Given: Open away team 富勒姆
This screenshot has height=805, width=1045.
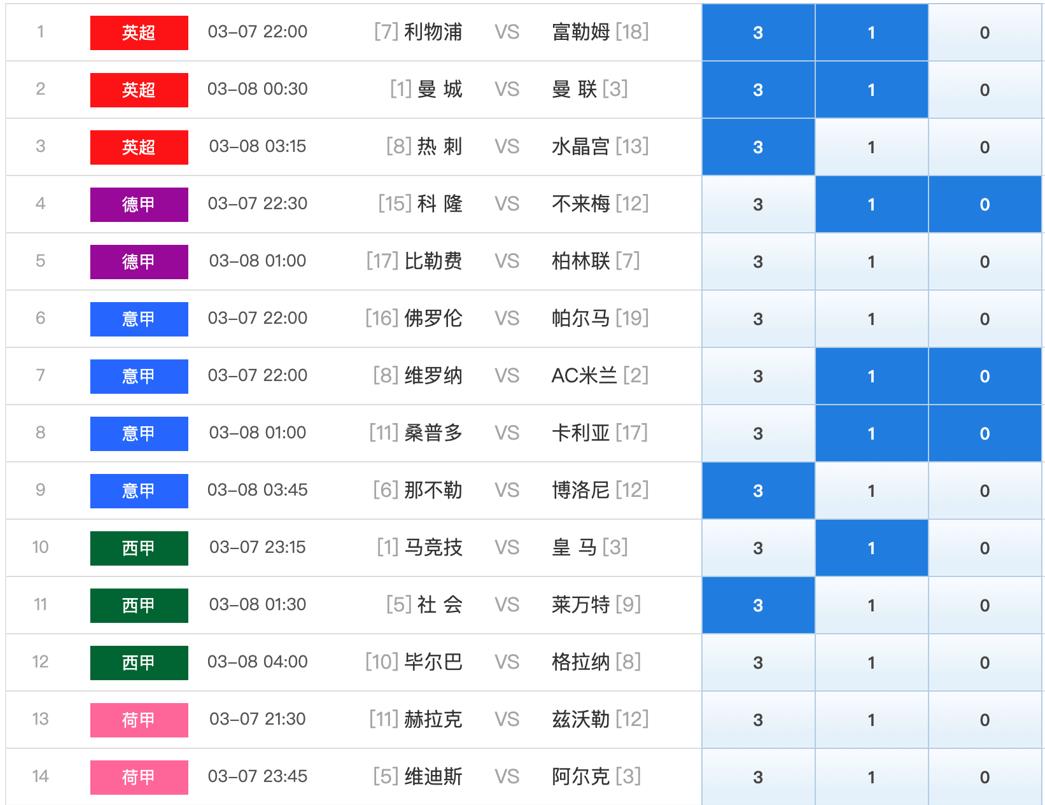Looking at the screenshot, I should 580,31.
